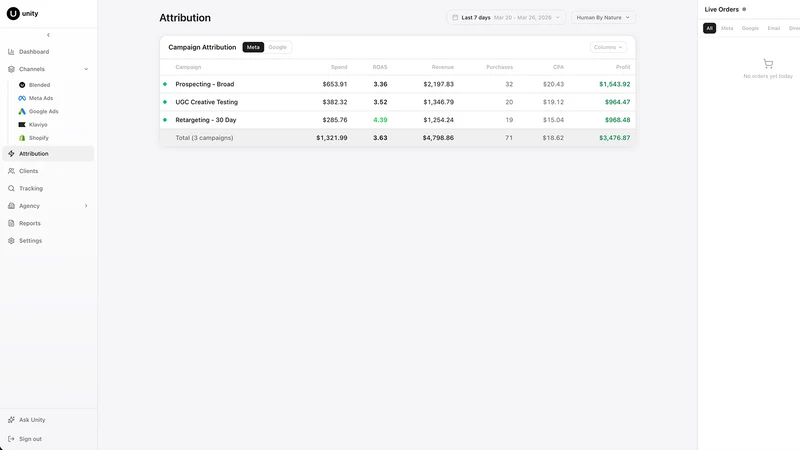This screenshot has width=800, height=450.
Task: Open the Columns dropdown
Action: [608, 47]
